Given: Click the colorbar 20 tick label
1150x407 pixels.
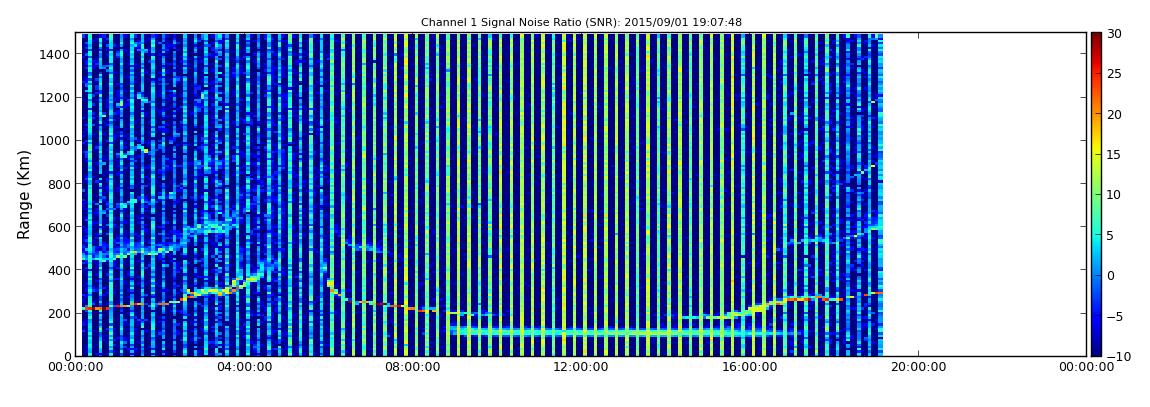Looking at the screenshot, I should coord(1114,114).
